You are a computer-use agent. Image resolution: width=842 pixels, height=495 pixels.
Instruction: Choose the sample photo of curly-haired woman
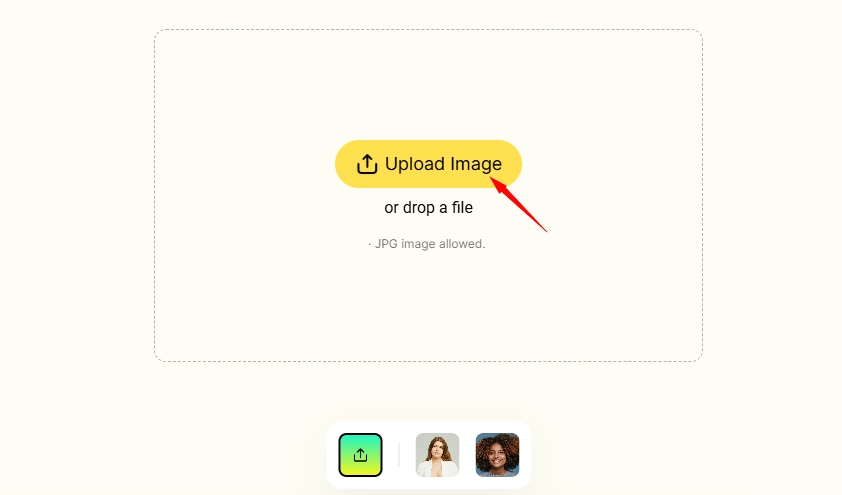point(497,455)
